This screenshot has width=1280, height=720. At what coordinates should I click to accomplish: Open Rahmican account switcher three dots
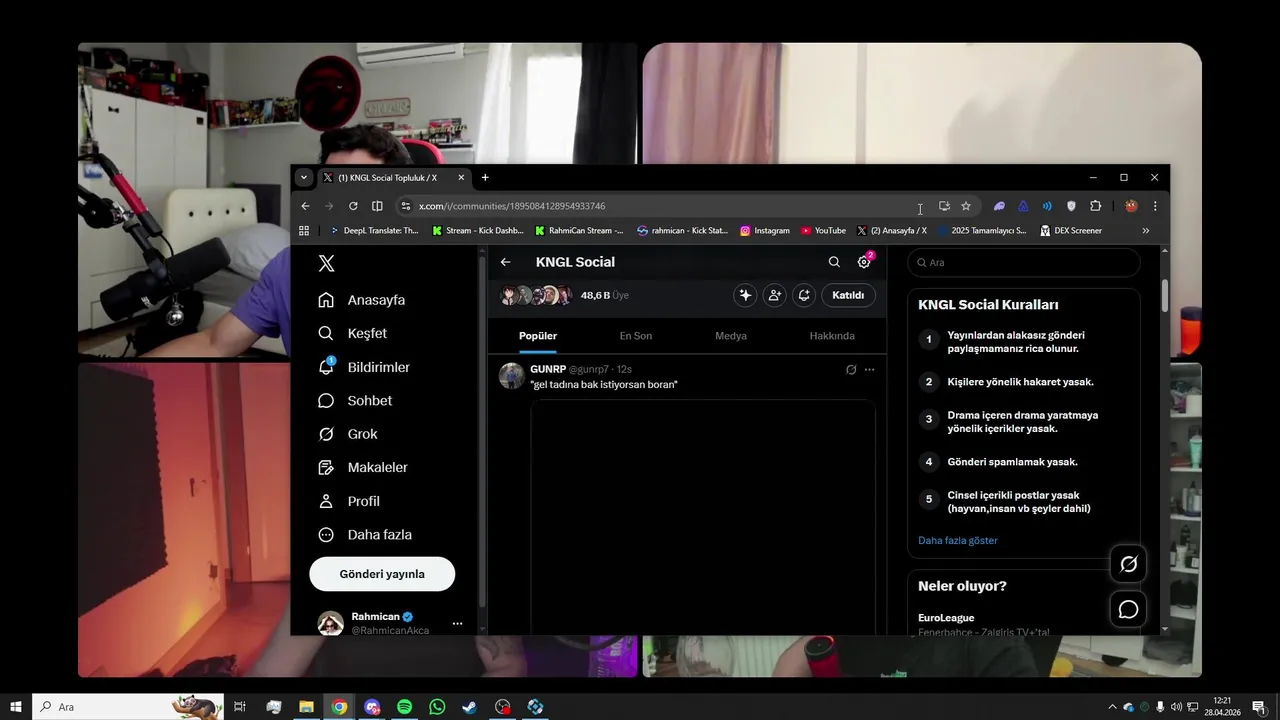tap(457, 623)
